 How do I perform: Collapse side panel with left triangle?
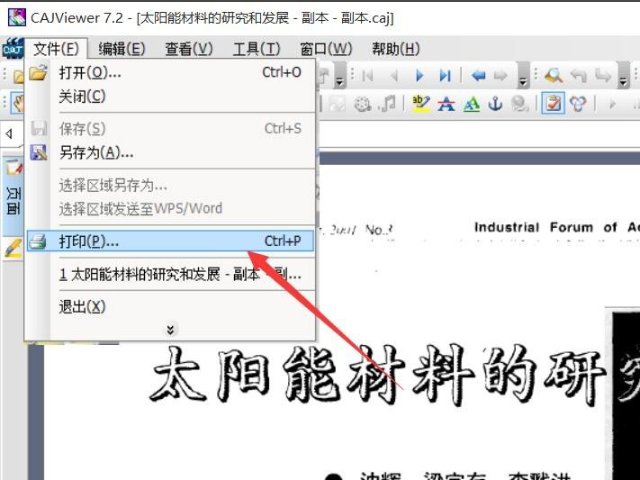[x=9, y=133]
